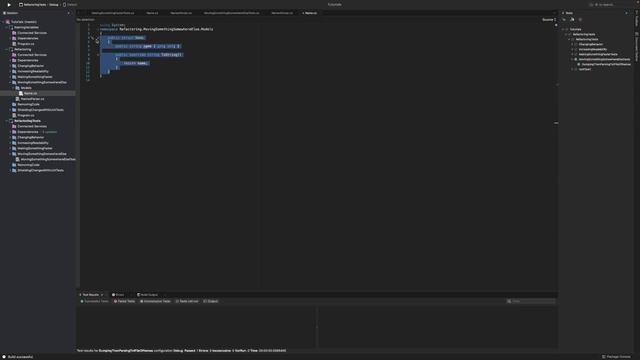Toggle Output display in Test Results
Image resolution: width=640 pixels, height=360 pixels.
(211, 301)
